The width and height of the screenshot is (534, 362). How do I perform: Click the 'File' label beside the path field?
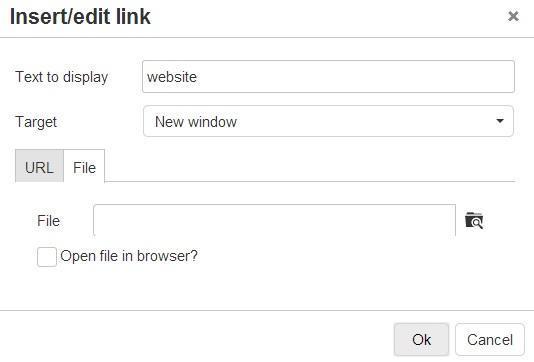tap(48, 221)
